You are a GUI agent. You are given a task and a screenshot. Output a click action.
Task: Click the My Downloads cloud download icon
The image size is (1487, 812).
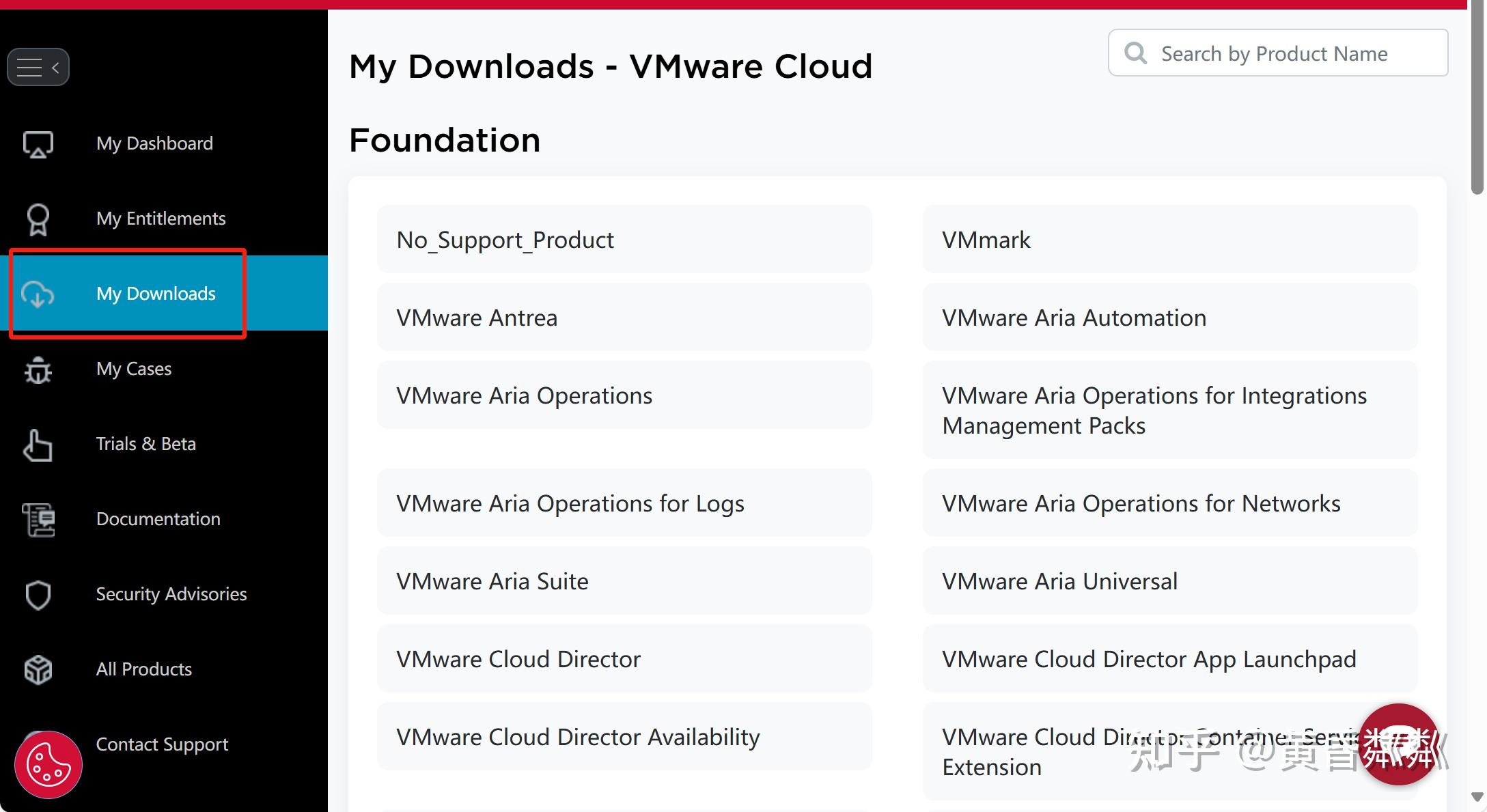38,295
